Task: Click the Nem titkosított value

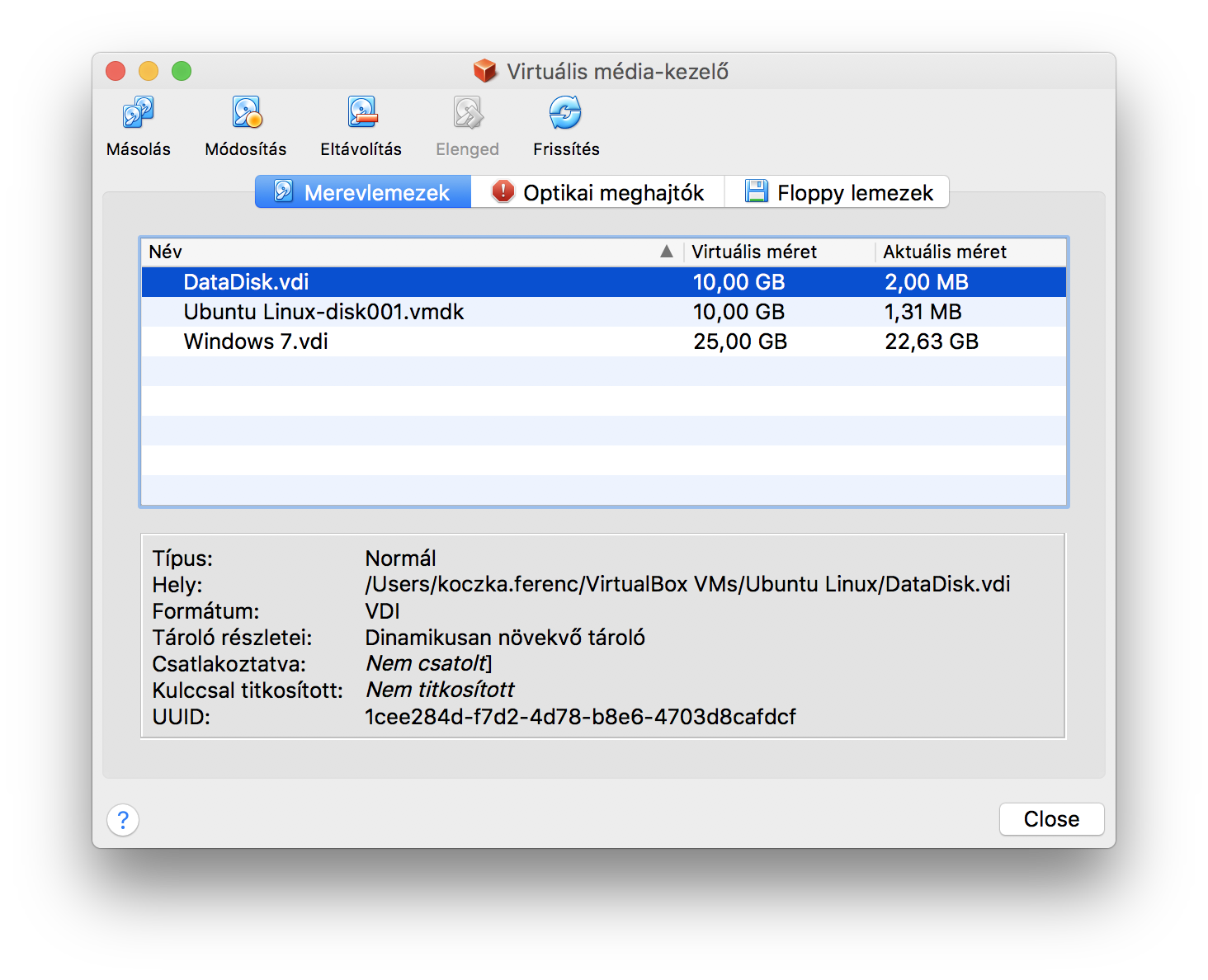Action: [x=440, y=690]
